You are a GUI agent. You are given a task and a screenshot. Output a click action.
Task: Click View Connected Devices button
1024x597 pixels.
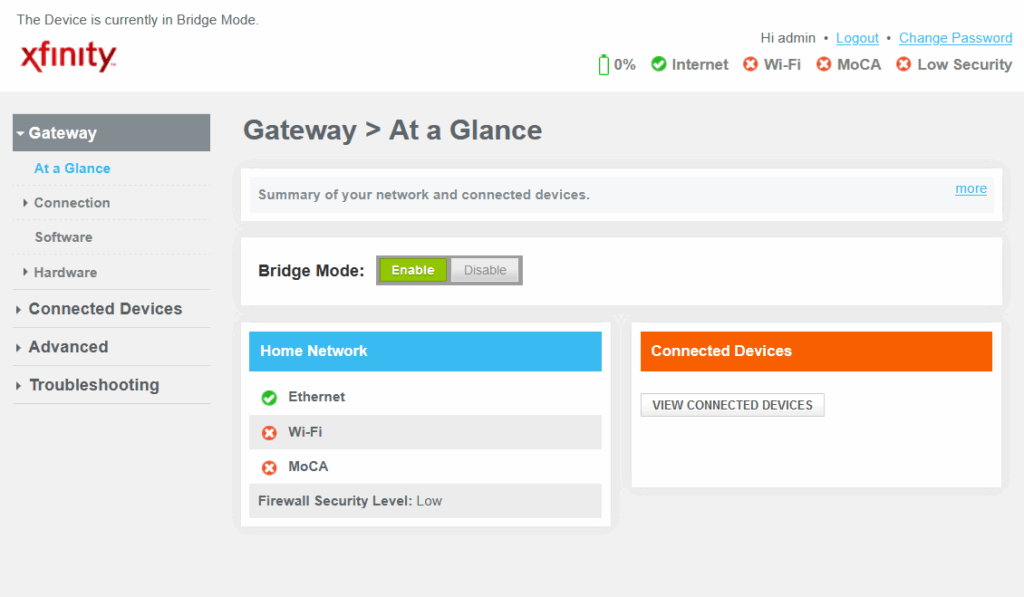coord(732,405)
